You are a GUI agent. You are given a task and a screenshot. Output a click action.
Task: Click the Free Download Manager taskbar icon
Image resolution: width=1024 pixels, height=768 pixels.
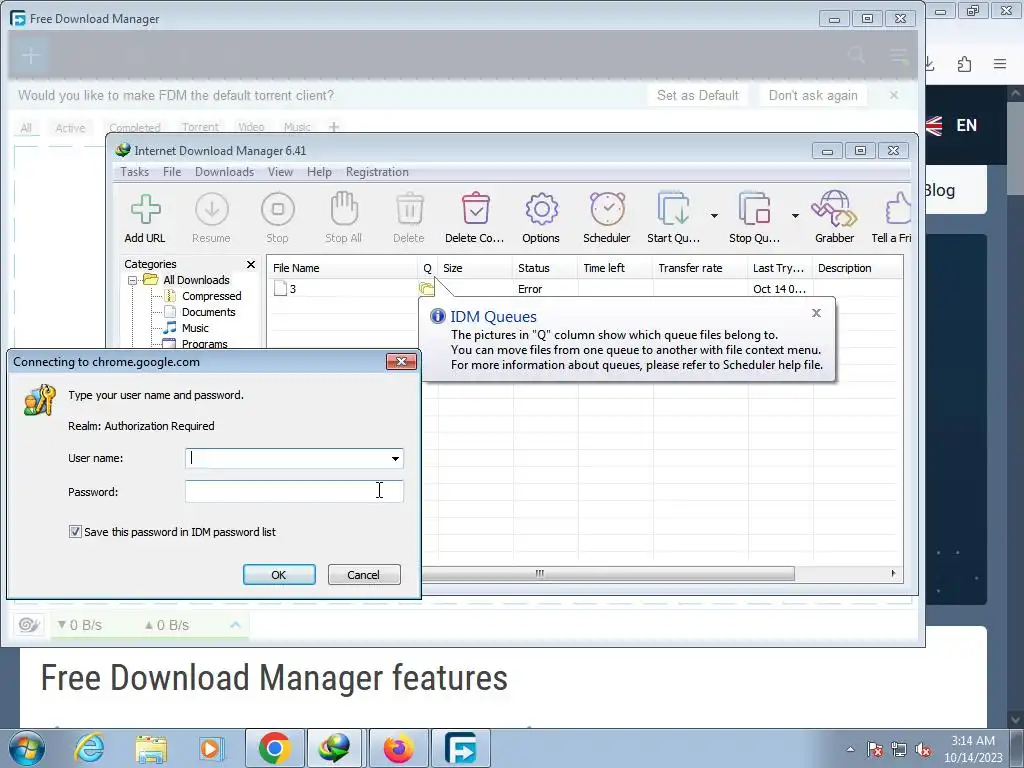(460, 748)
